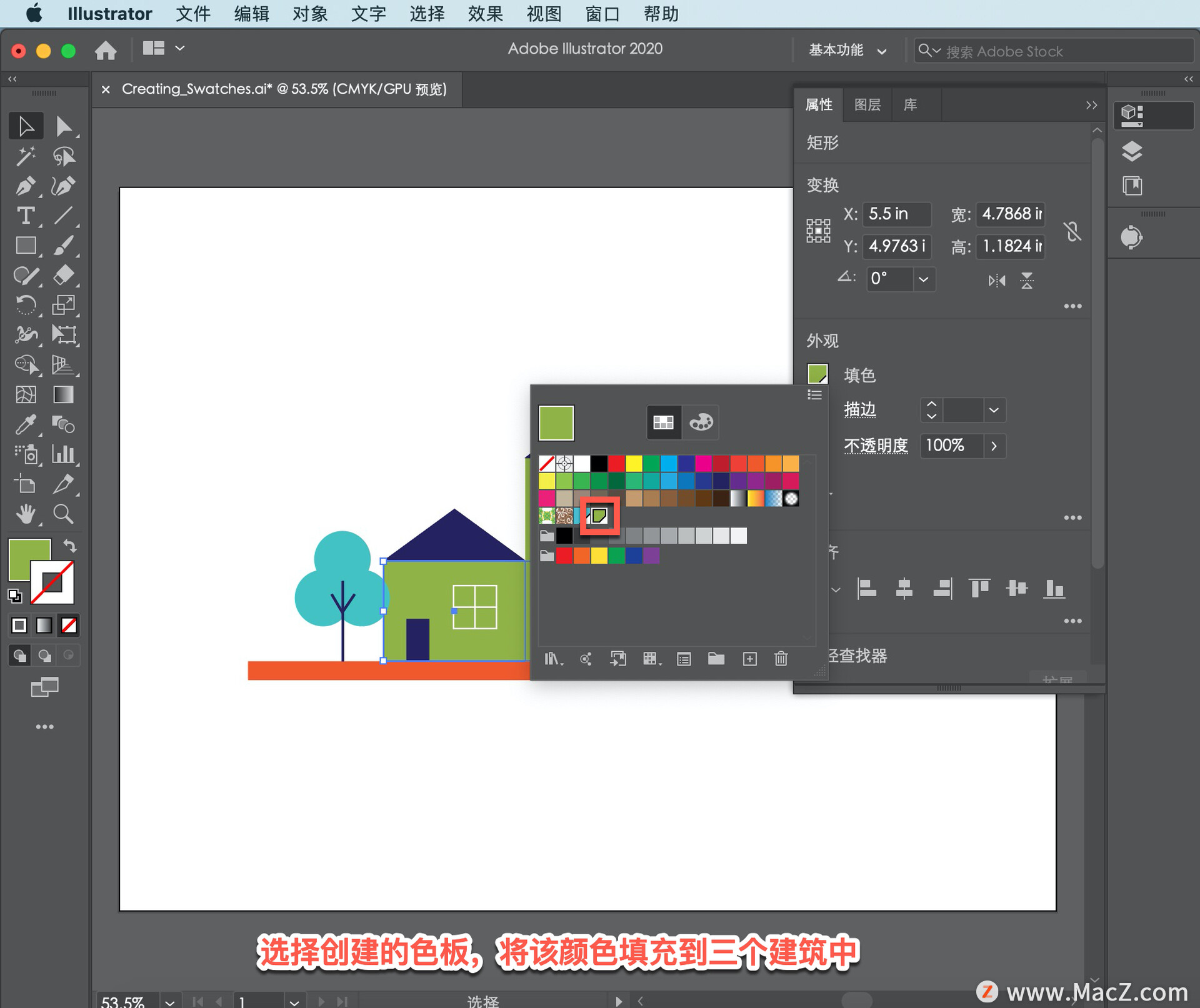The height and width of the screenshot is (1008, 1200).
Task: Edit more toolbar tools
Action: click(x=44, y=727)
